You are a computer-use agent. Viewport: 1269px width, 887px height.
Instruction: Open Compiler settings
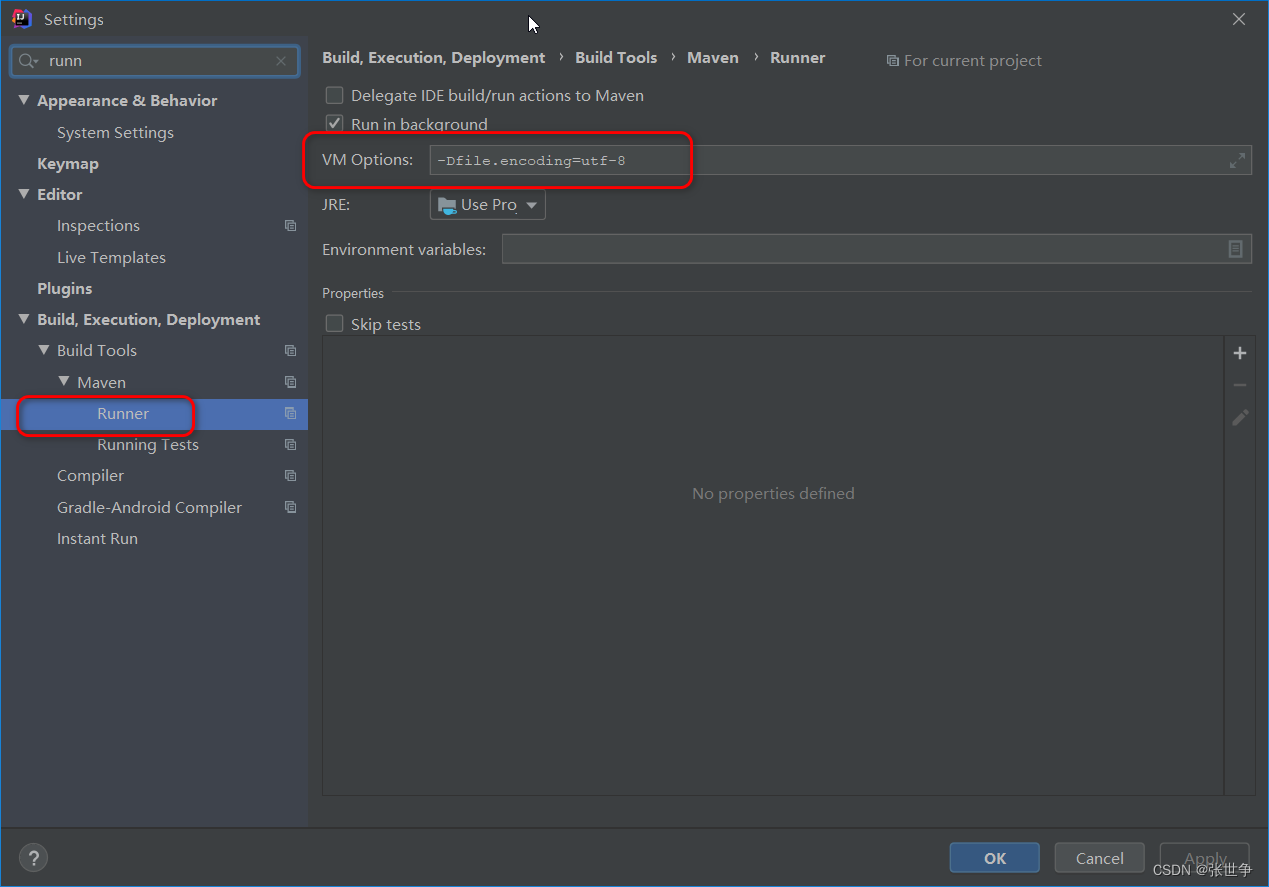(x=91, y=476)
